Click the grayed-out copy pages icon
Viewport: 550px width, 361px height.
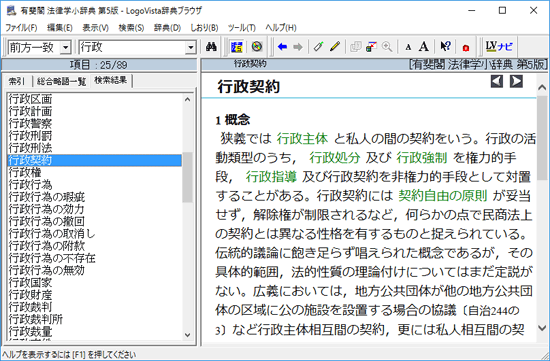click(356, 47)
